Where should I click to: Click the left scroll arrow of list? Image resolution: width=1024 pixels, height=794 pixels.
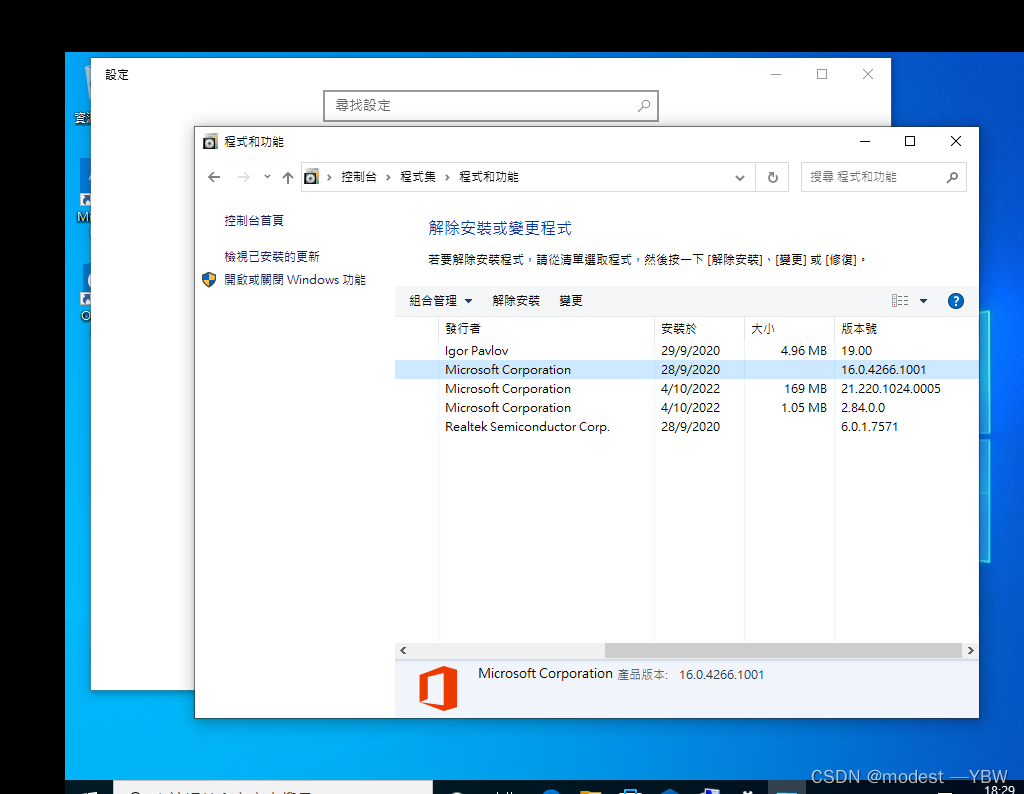(x=403, y=650)
